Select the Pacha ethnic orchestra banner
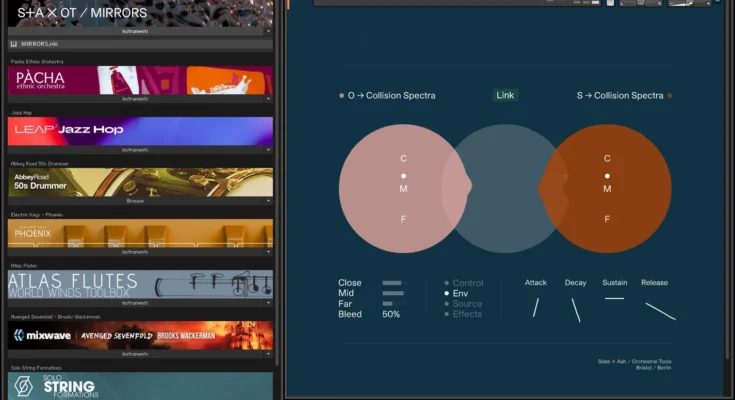The height and width of the screenshot is (400, 735). pyautogui.click(x=141, y=80)
